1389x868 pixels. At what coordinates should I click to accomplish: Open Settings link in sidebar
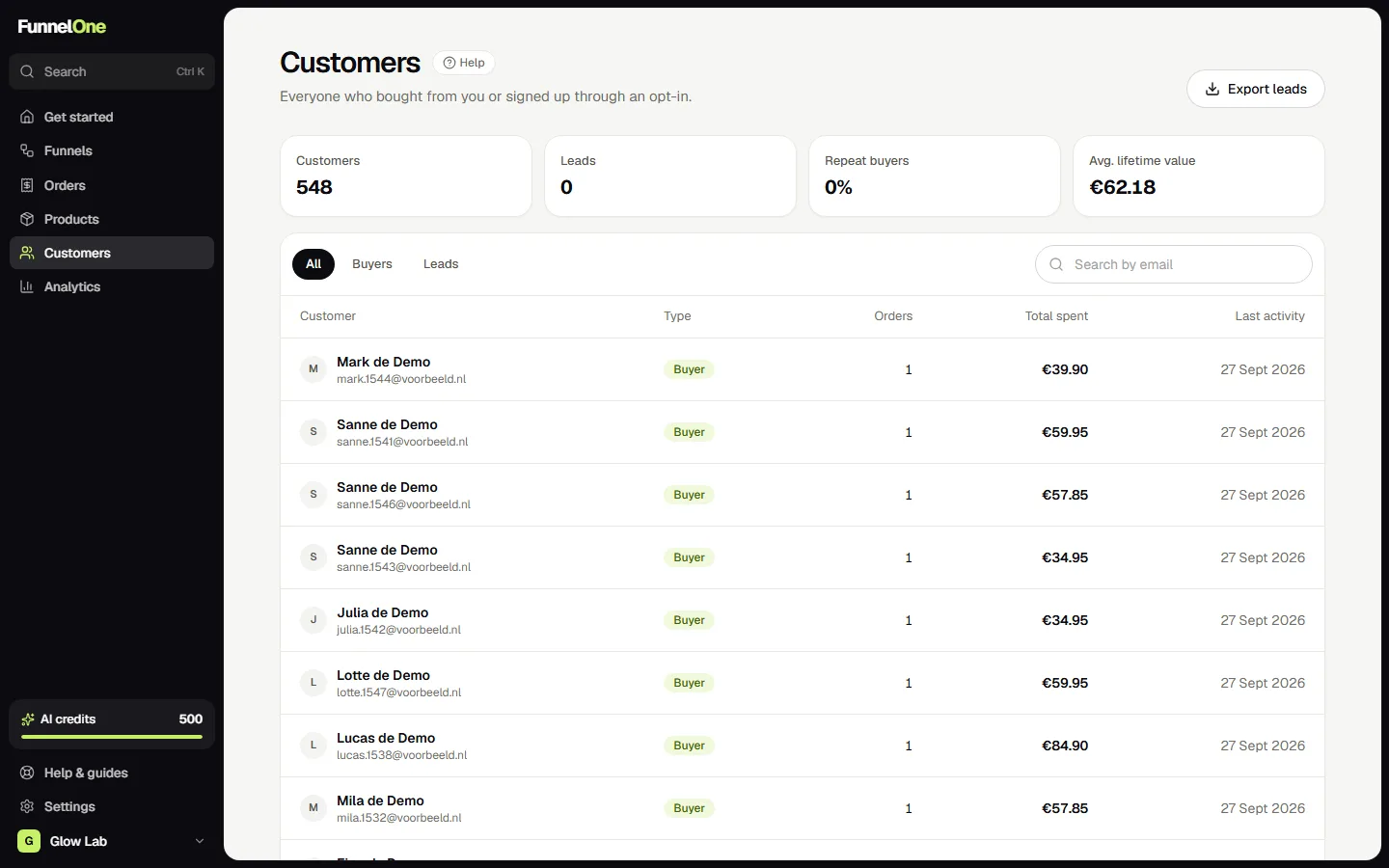tap(112, 806)
